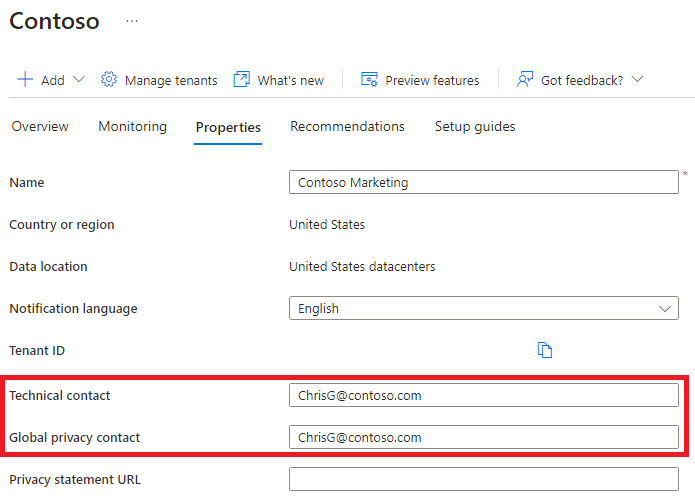Click the Notification language label
695x500 pixels.
(x=74, y=309)
